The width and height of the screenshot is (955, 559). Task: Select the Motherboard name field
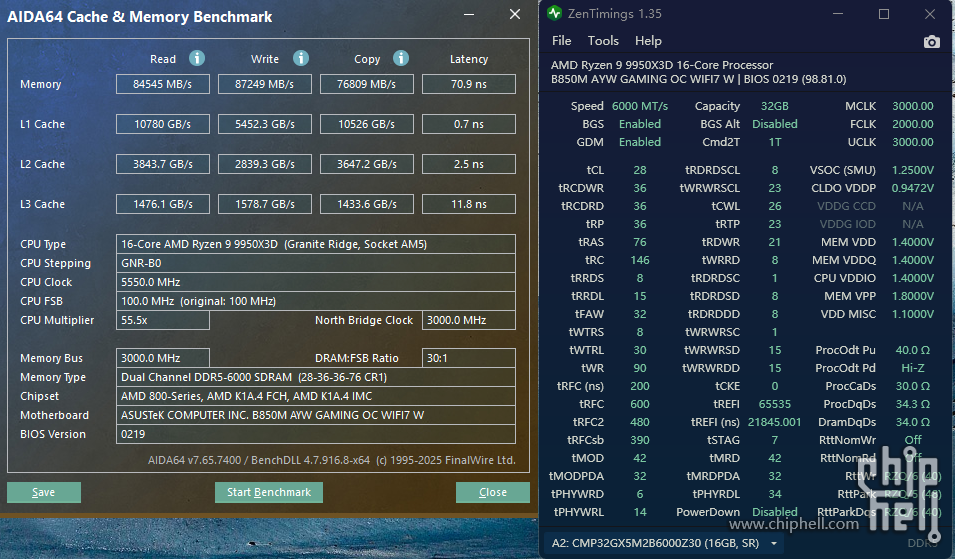[x=316, y=415]
